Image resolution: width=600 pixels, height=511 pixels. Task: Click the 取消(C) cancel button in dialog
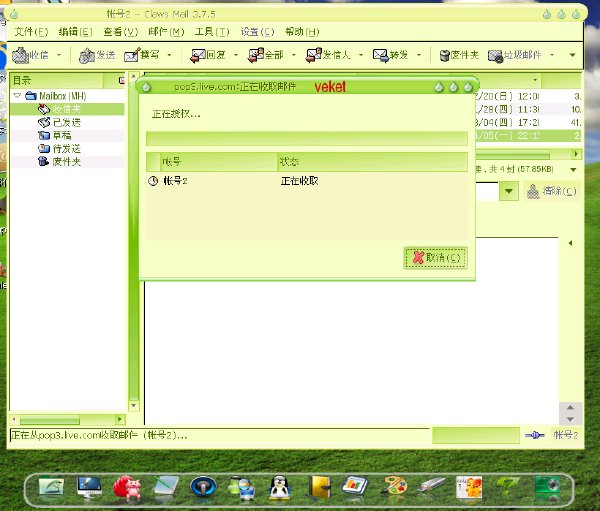coord(435,258)
